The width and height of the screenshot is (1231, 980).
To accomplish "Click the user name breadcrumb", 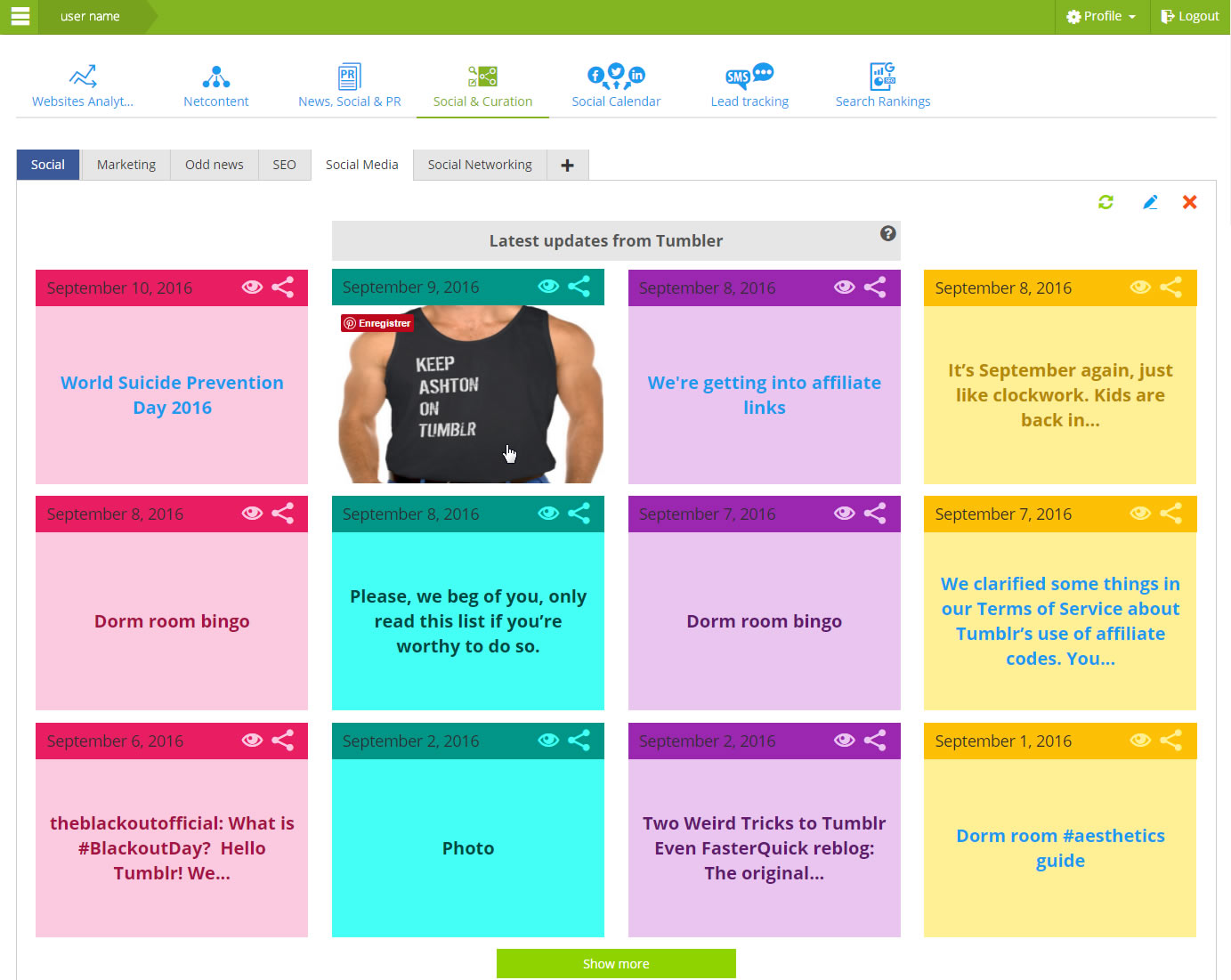I will (90, 17).
